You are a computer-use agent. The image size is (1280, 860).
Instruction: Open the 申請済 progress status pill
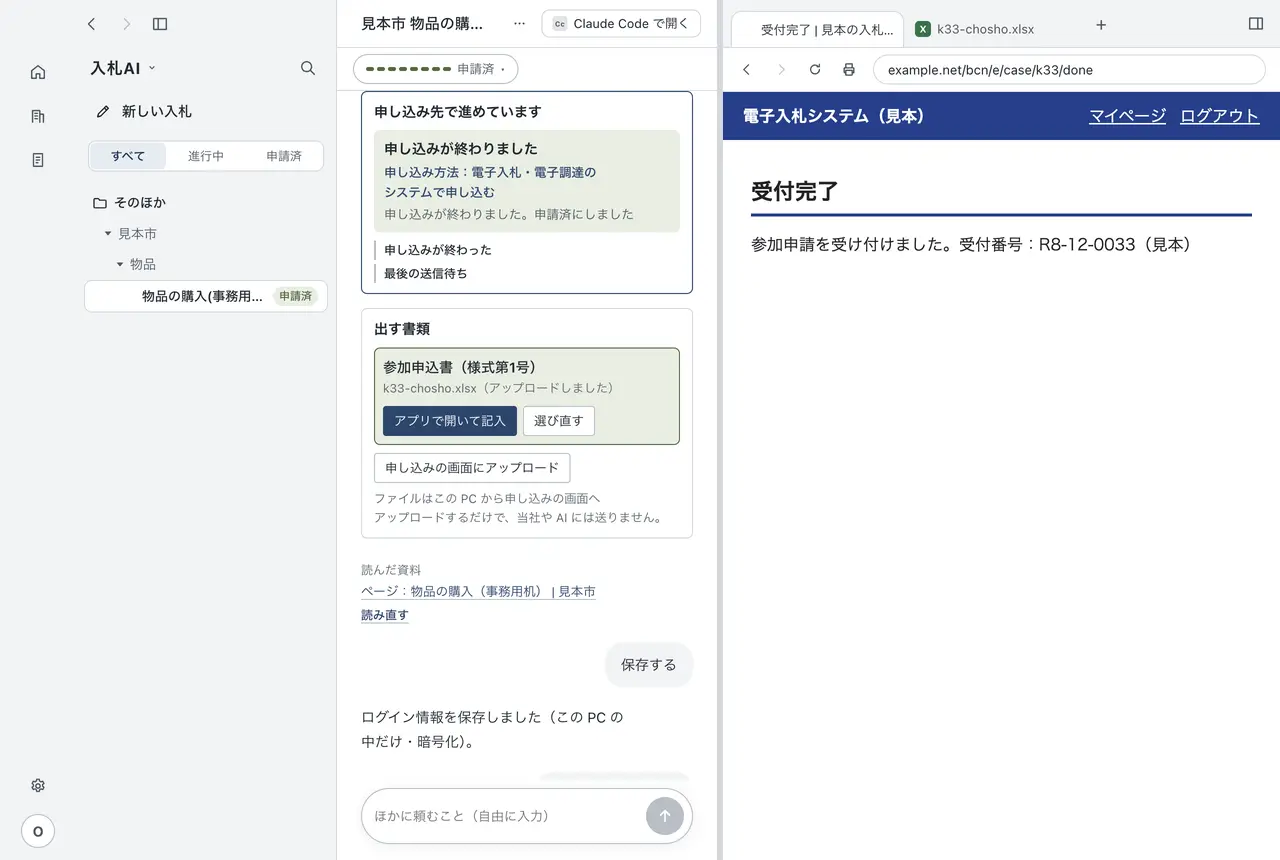point(436,69)
